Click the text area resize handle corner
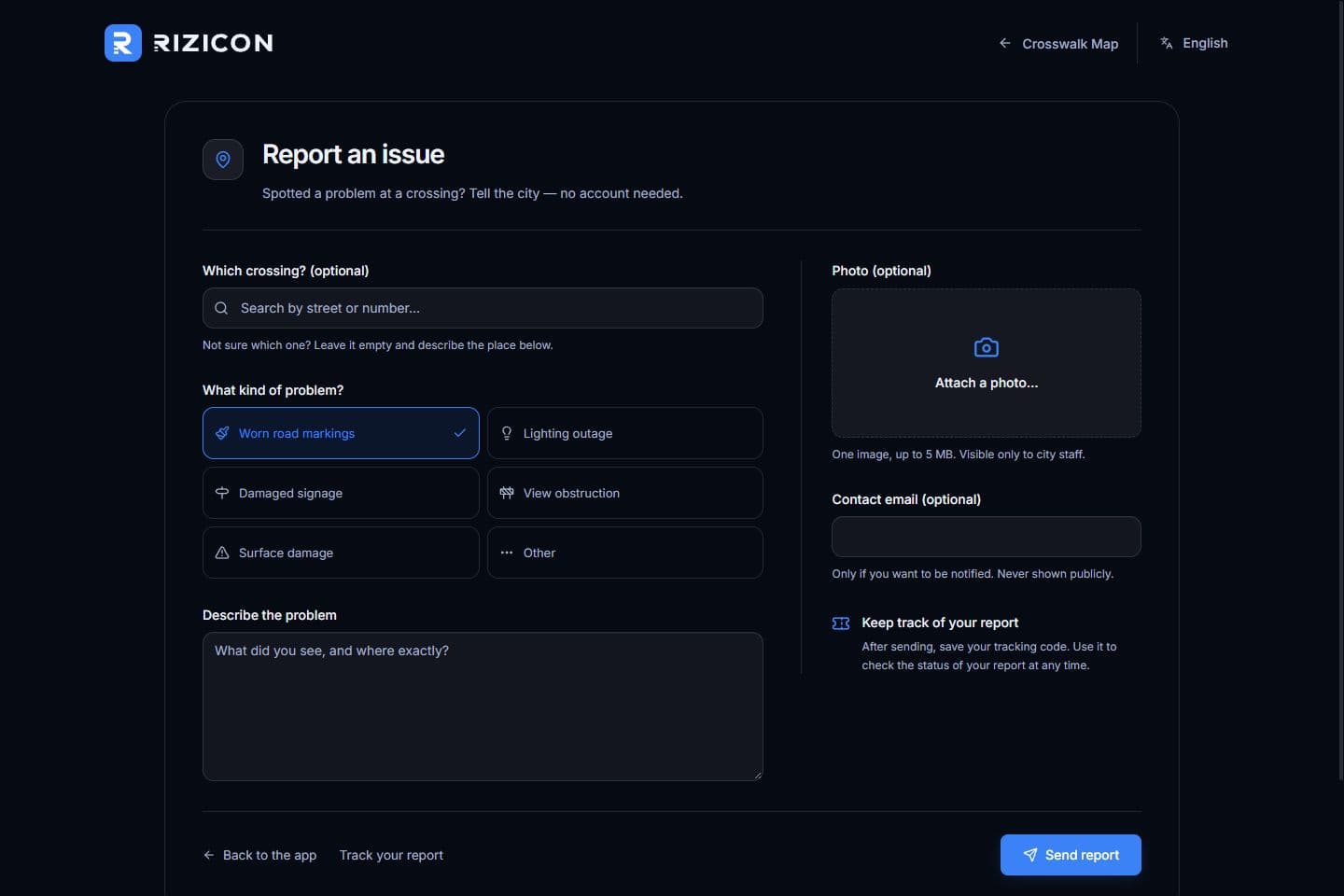Viewport: 1344px width, 896px height. (758, 776)
